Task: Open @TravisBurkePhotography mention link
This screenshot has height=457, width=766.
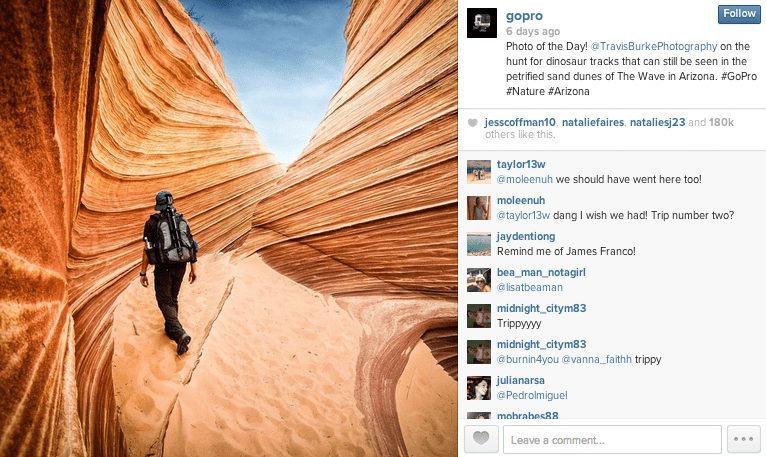Action: [x=654, y=46]
